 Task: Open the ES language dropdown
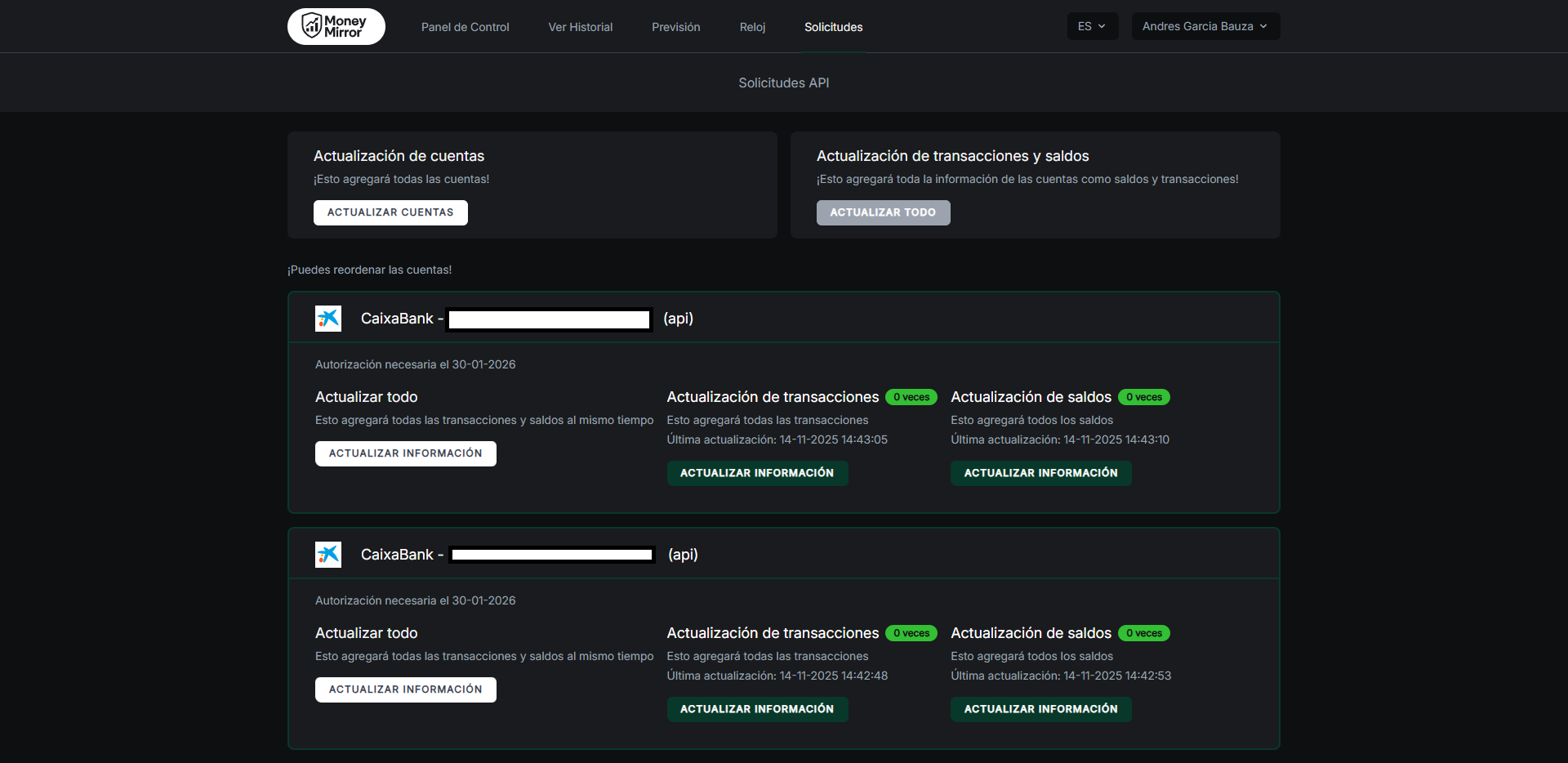click(x=1092, y=26)
